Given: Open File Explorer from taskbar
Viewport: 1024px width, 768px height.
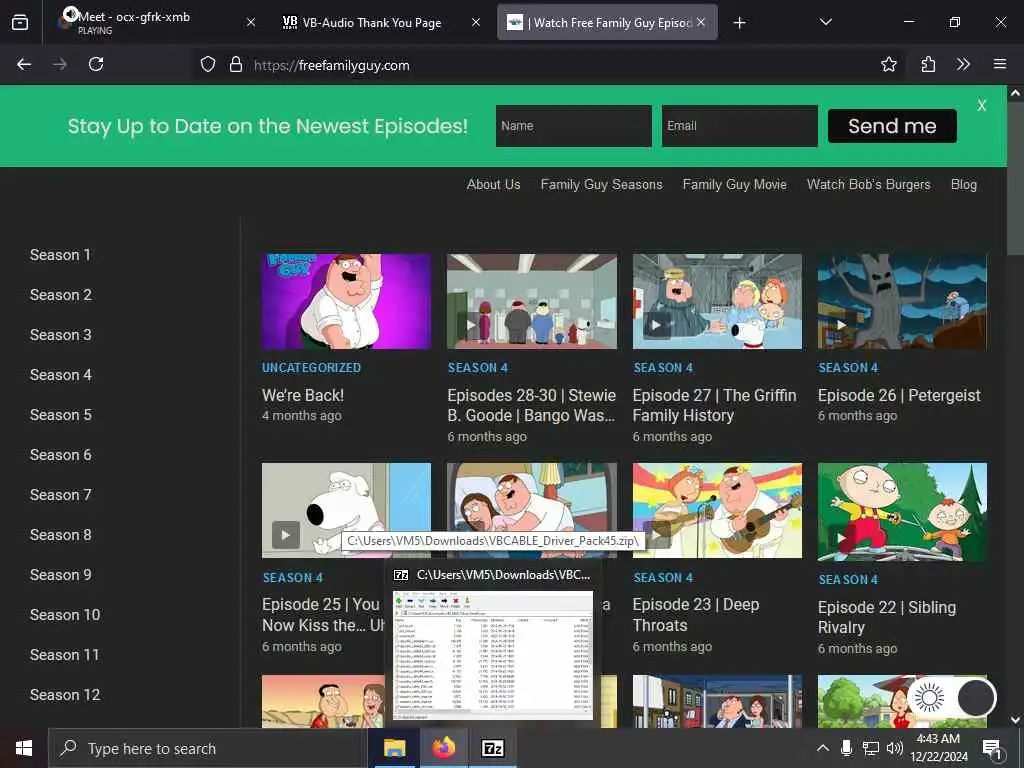Looking at the screenshot, I should coord(394,748).
